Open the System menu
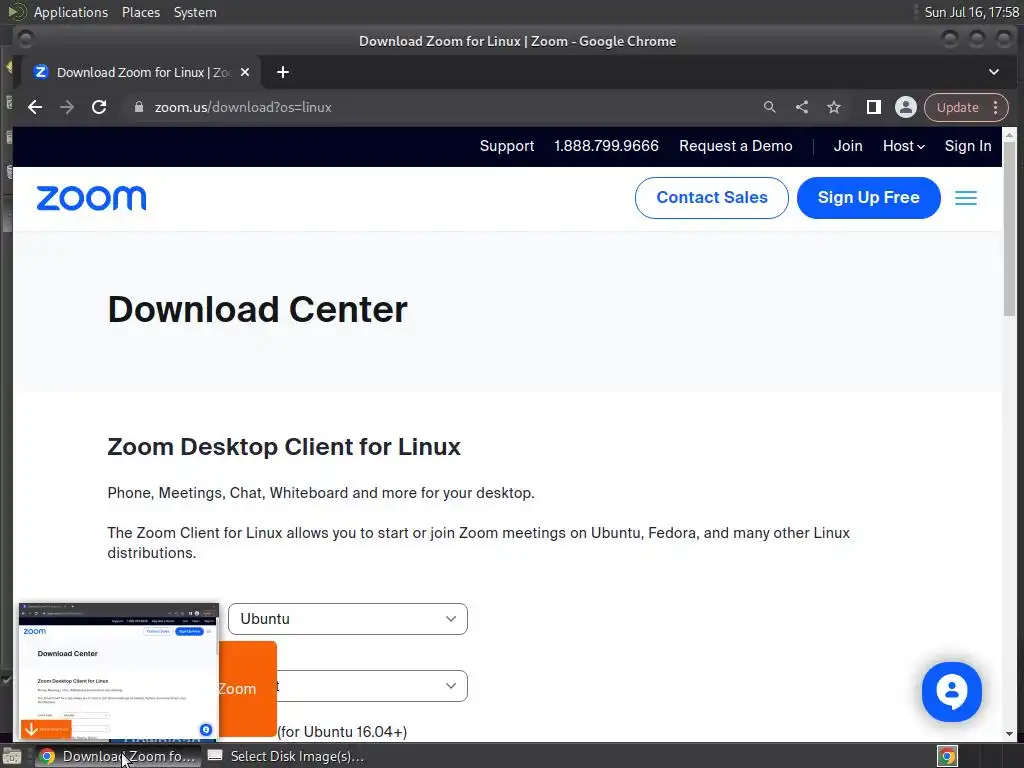This screenshot has height=768, width=1024. pos(195,12)
